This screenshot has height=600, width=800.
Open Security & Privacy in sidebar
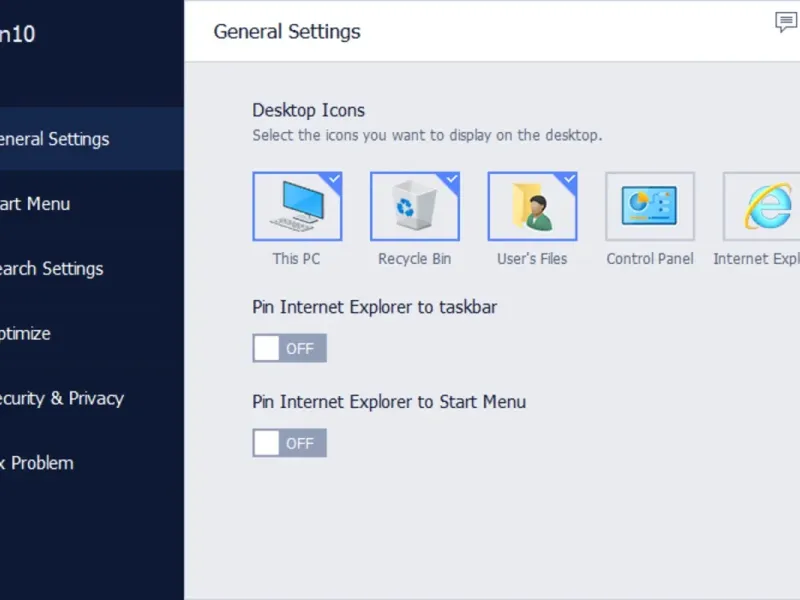click(x=92, y=398)
